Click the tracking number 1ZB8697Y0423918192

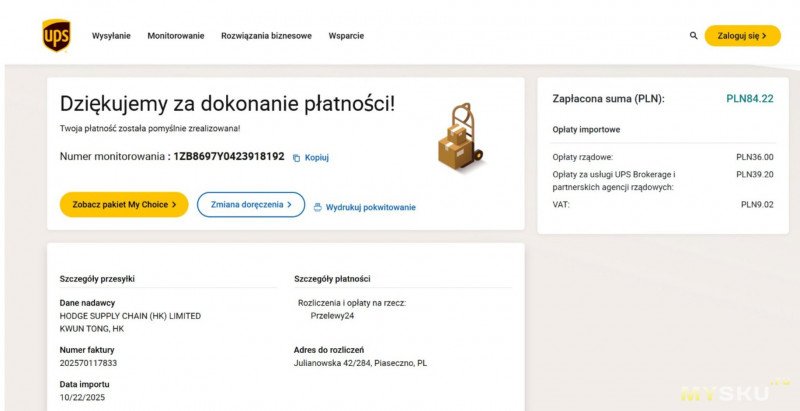229,157
